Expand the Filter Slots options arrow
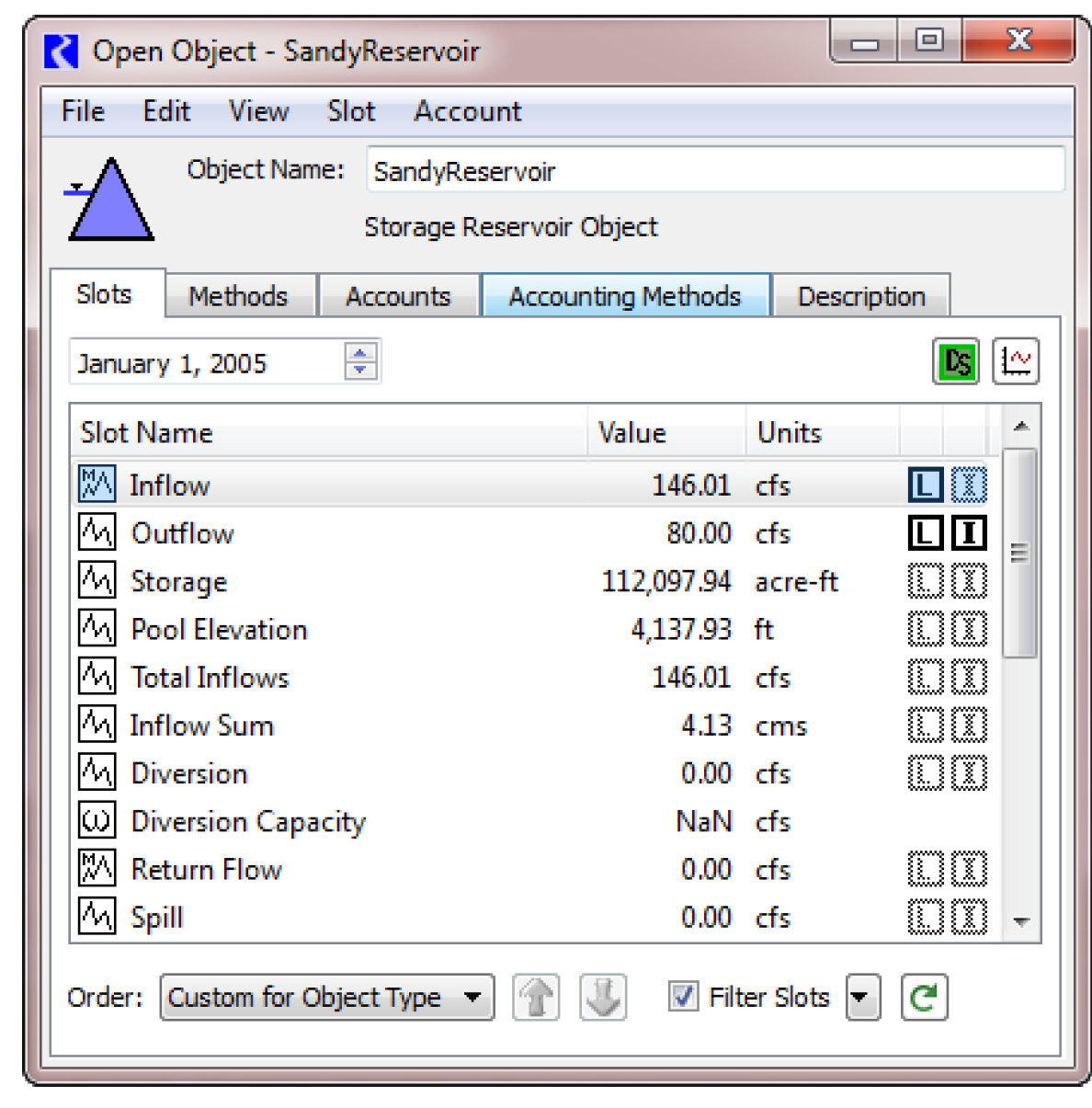Screen dimensions: 1092x1108 [862, 998]
